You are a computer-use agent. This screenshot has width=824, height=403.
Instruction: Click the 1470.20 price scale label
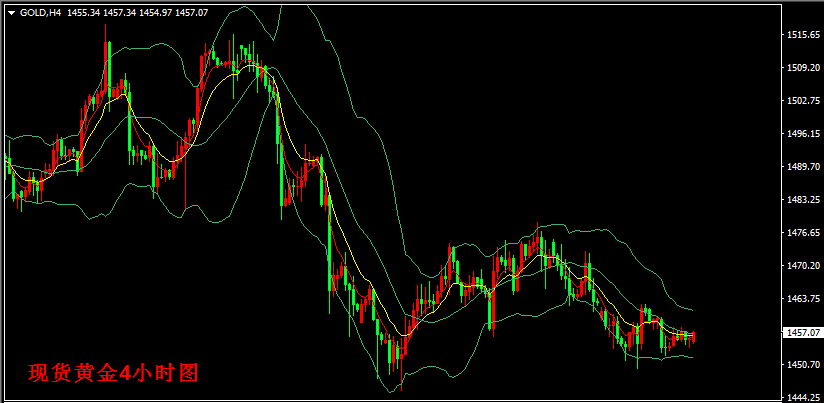tap(804, 266)
